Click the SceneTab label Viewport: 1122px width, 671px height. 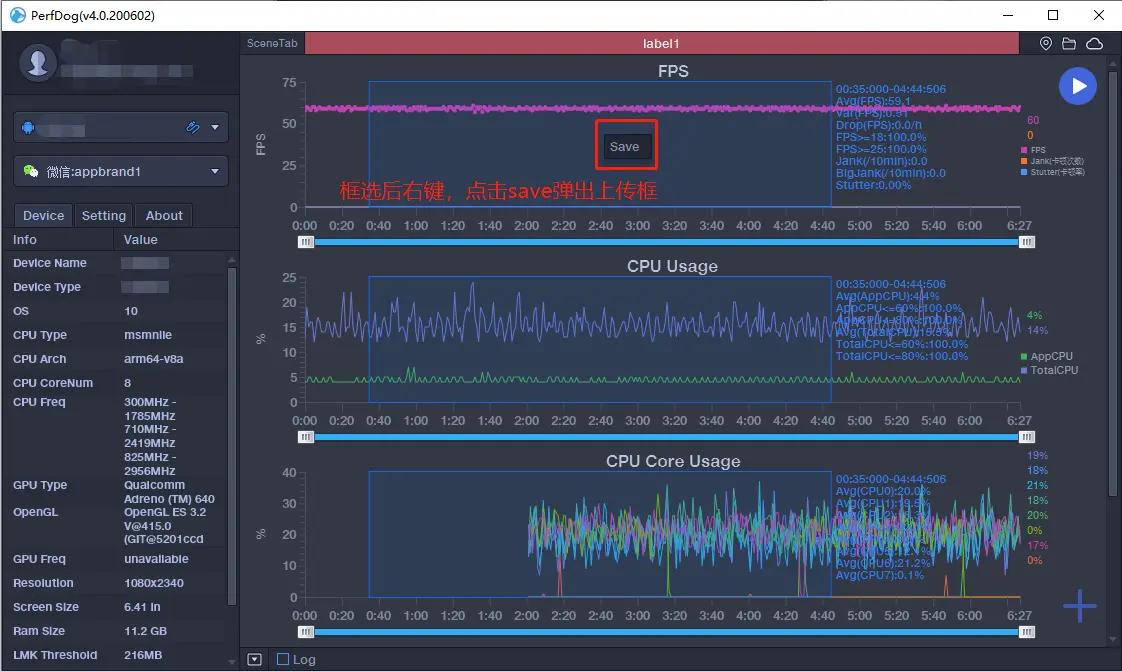click(272, 43)
